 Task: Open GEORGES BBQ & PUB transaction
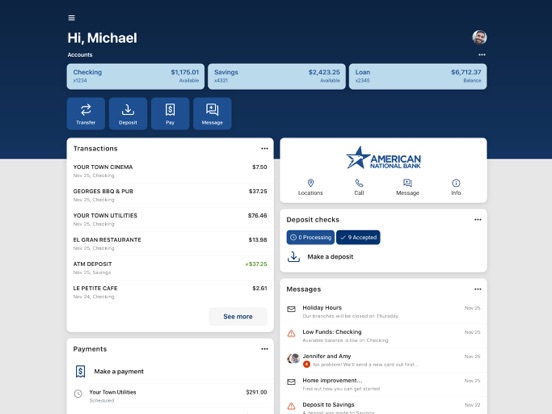click(170, 195)
